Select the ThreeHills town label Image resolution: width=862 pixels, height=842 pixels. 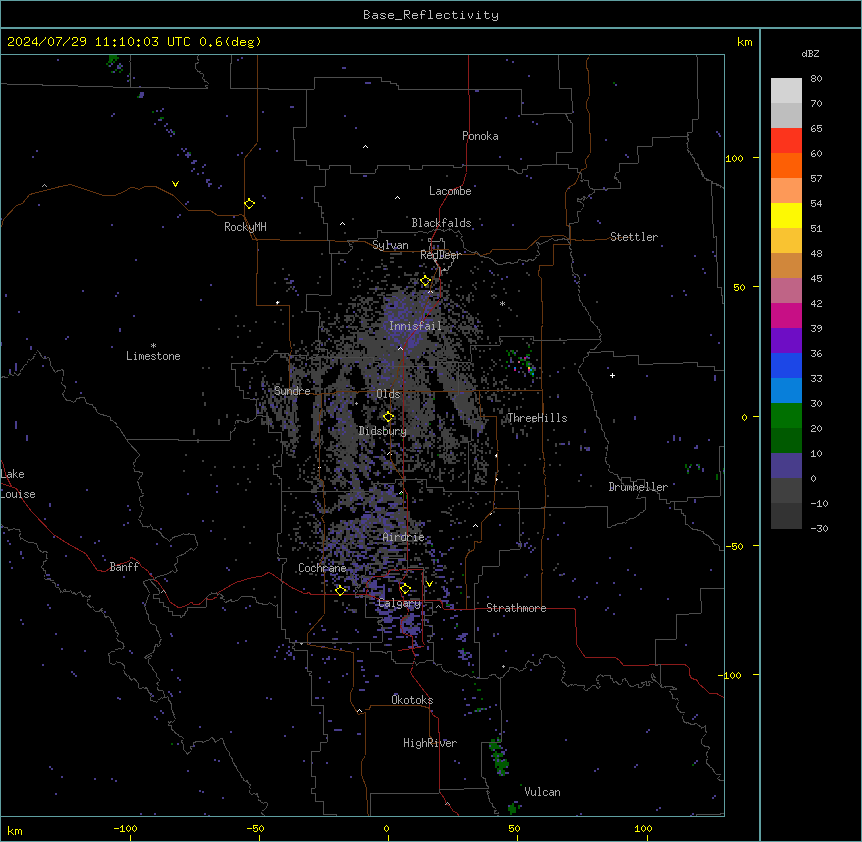537,418
